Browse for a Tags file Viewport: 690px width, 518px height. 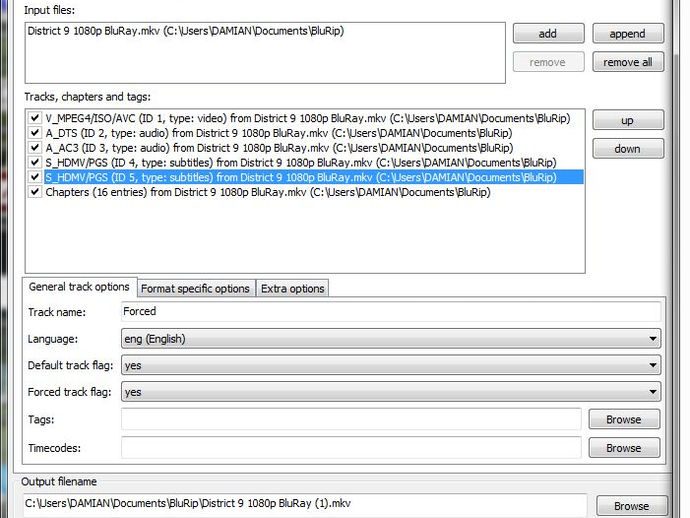pyautogui.click(x=624, y=419)
